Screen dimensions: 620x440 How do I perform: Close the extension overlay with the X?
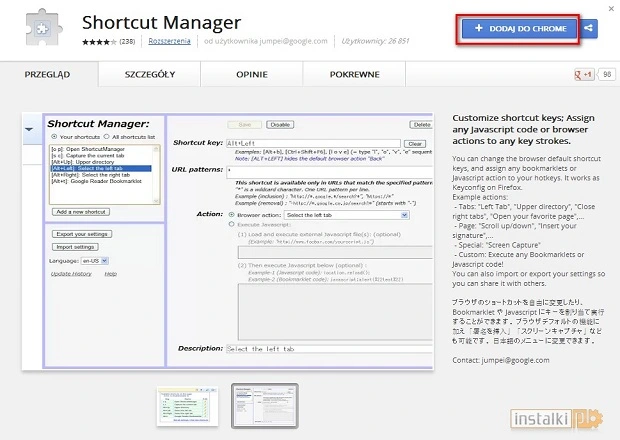pyautogui.click(x=610, y=8)
